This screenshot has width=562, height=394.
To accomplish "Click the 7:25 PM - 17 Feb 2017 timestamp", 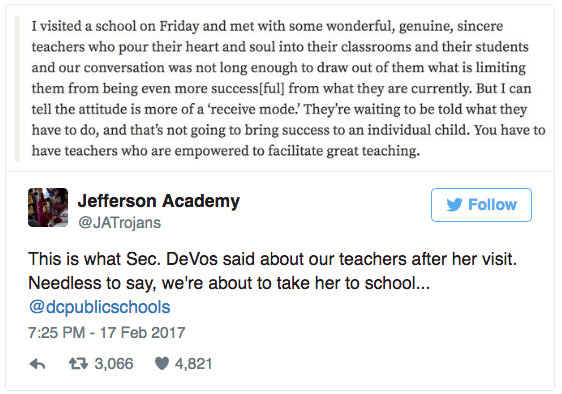I will pos(106,333).
